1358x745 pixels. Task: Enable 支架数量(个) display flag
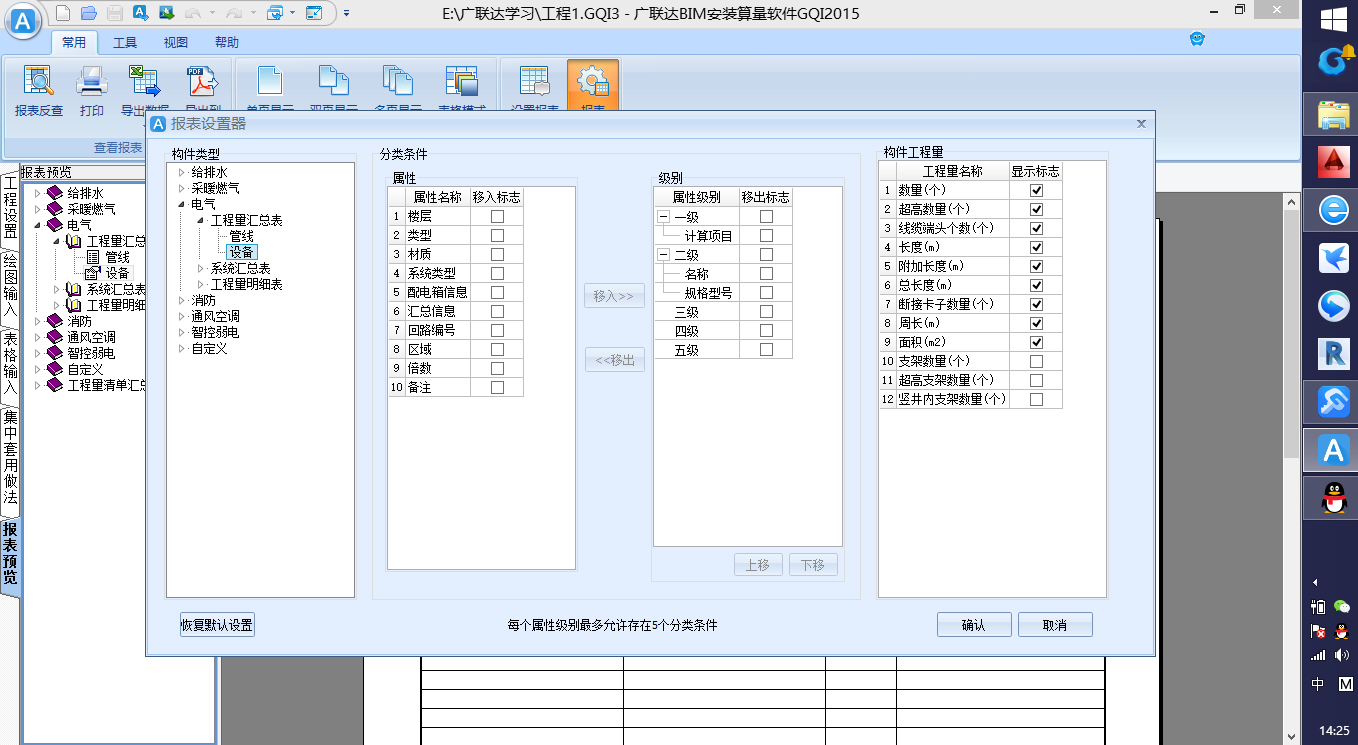[x=1036, y=361]
